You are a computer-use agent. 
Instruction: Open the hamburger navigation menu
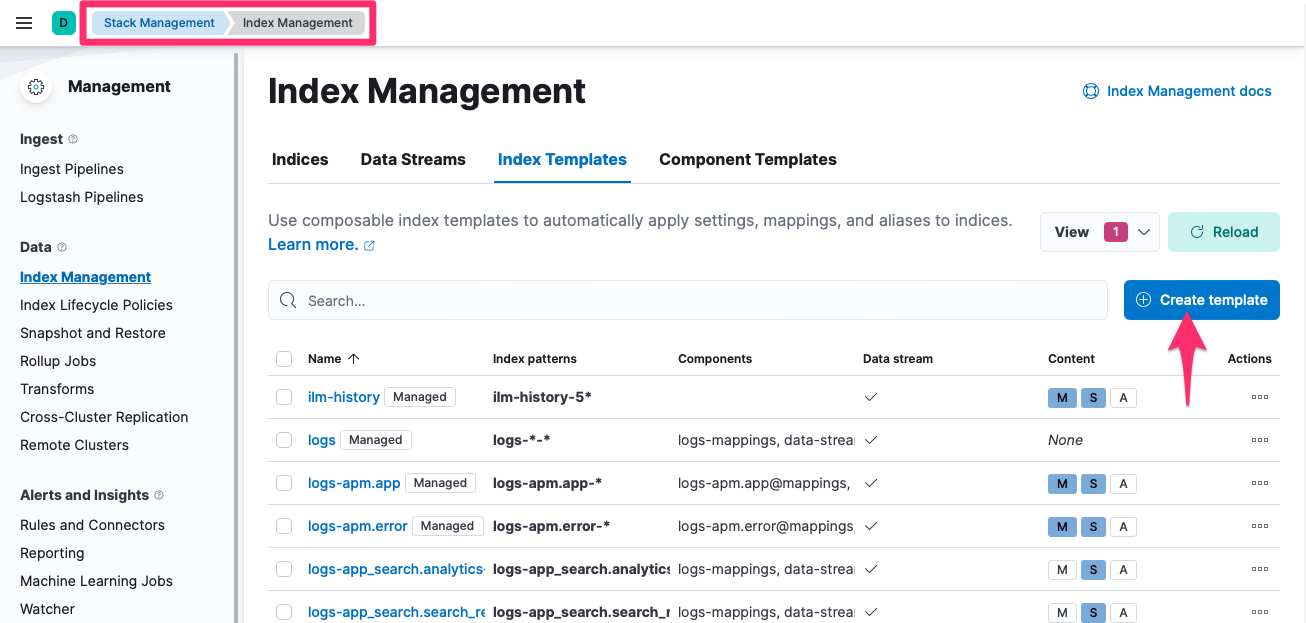coord(24,23)
